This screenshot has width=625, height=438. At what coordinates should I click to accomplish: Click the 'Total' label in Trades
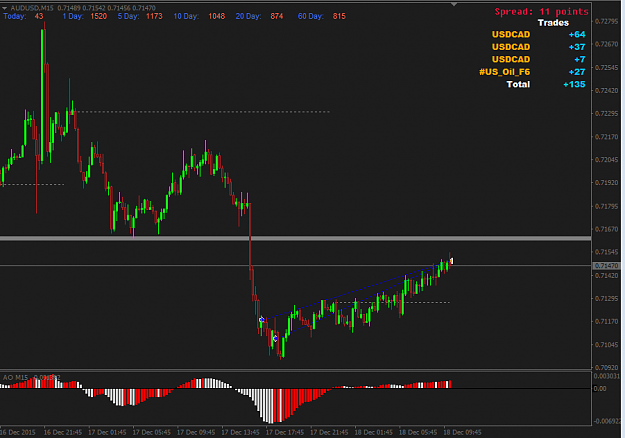(x=518, y=84)
